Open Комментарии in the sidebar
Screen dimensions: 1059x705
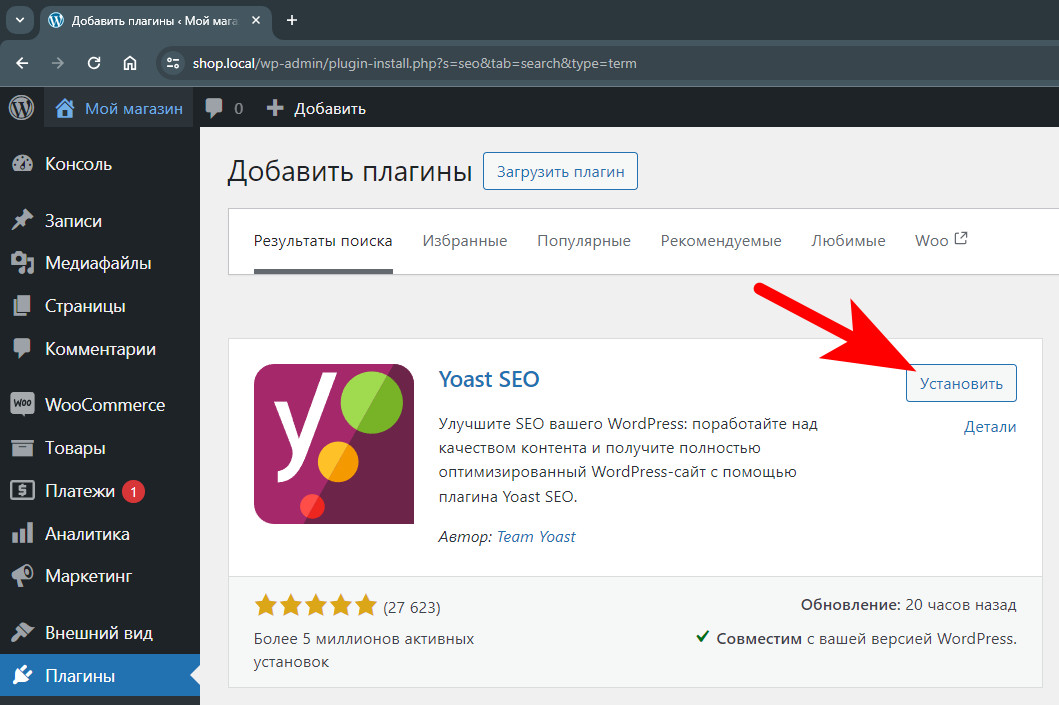100,349
